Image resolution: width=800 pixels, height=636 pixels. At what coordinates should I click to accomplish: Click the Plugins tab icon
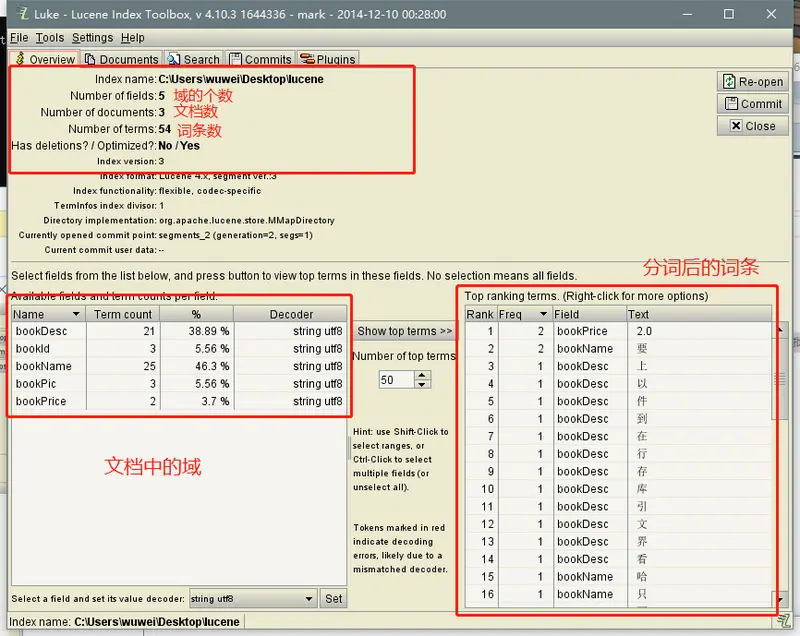click(x=307, y=59)
